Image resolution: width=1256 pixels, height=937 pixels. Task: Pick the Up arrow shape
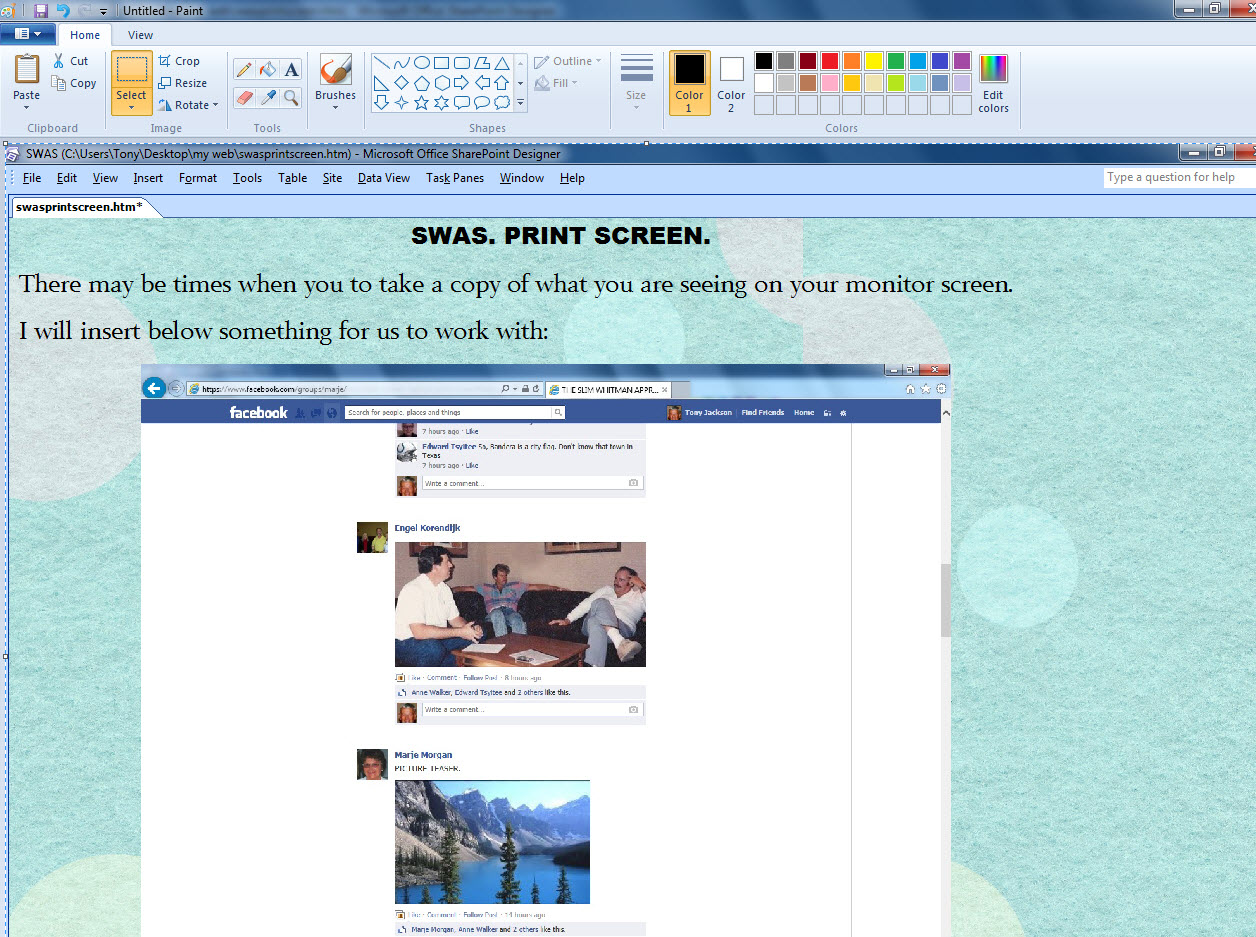(501, 83)
